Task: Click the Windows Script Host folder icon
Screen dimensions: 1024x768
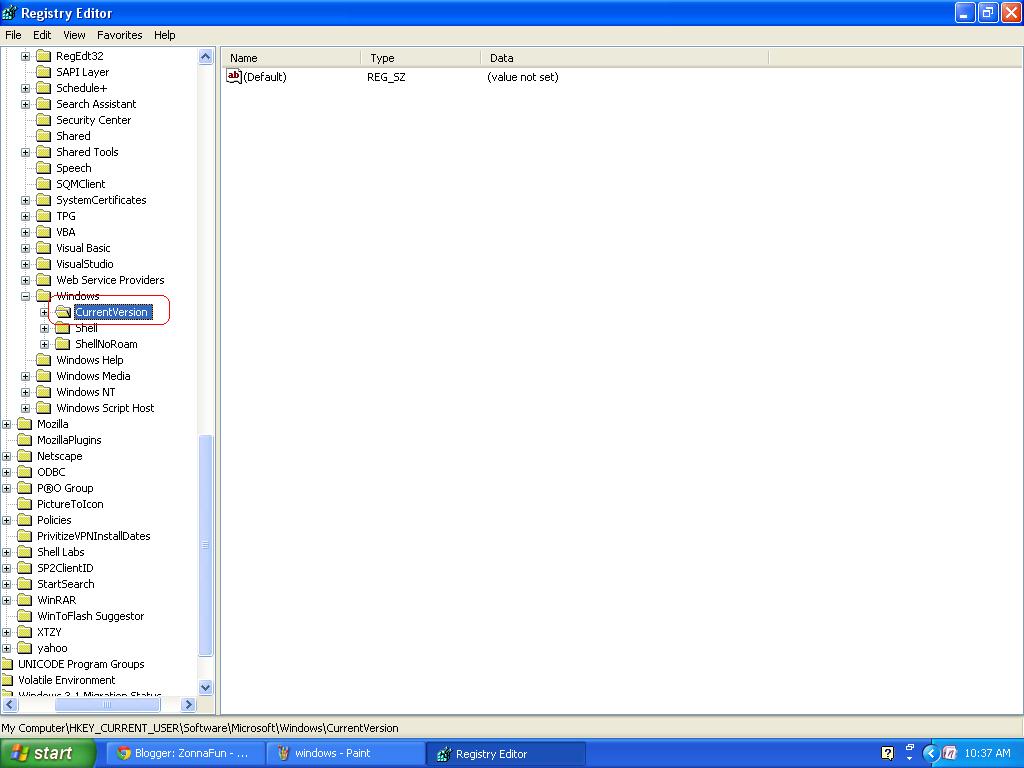Action: 44,408
